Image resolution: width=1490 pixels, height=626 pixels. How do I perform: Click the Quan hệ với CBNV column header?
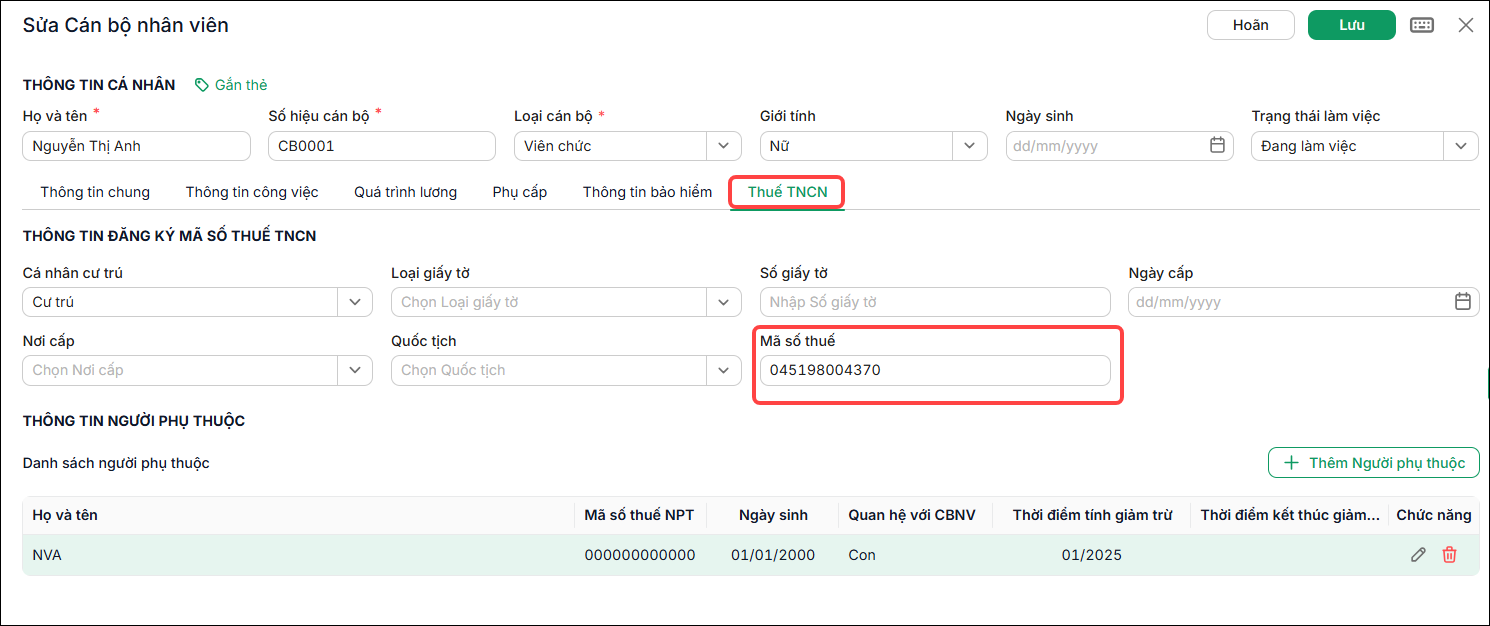911,515
